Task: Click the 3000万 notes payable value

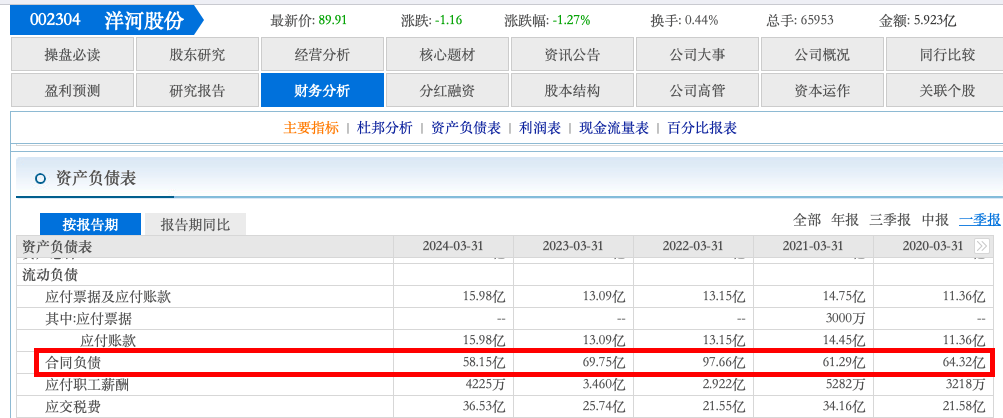Action: coord(846,319)
